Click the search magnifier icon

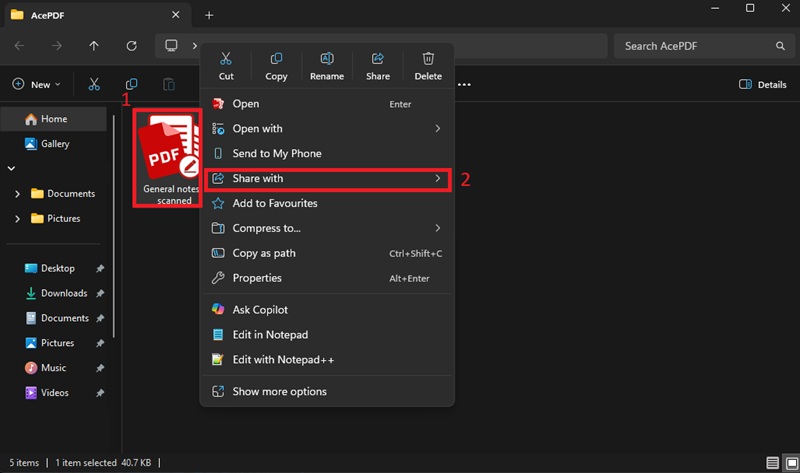tap(780, 46)
